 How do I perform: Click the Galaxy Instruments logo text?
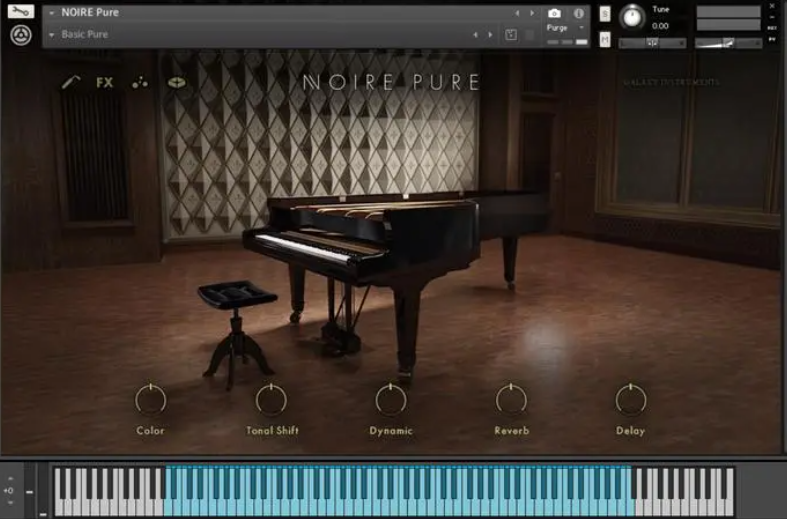click(x=672, y=82)
